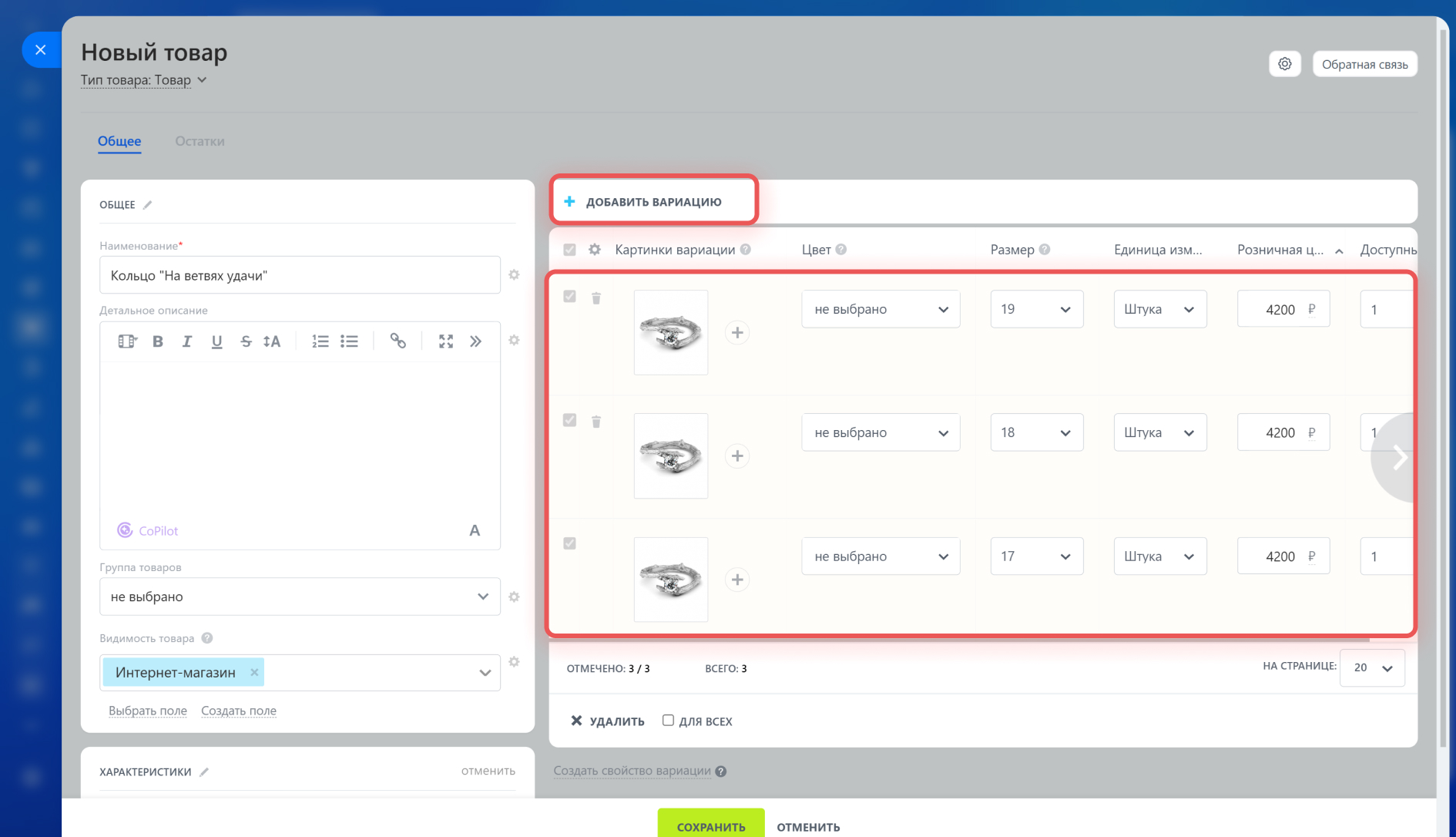The height and width of the screenshot is (837, 1456).
Task: Click ДОБАВИТЬ ВАРИАЦИЮ button
Action: tap(653, 201)
